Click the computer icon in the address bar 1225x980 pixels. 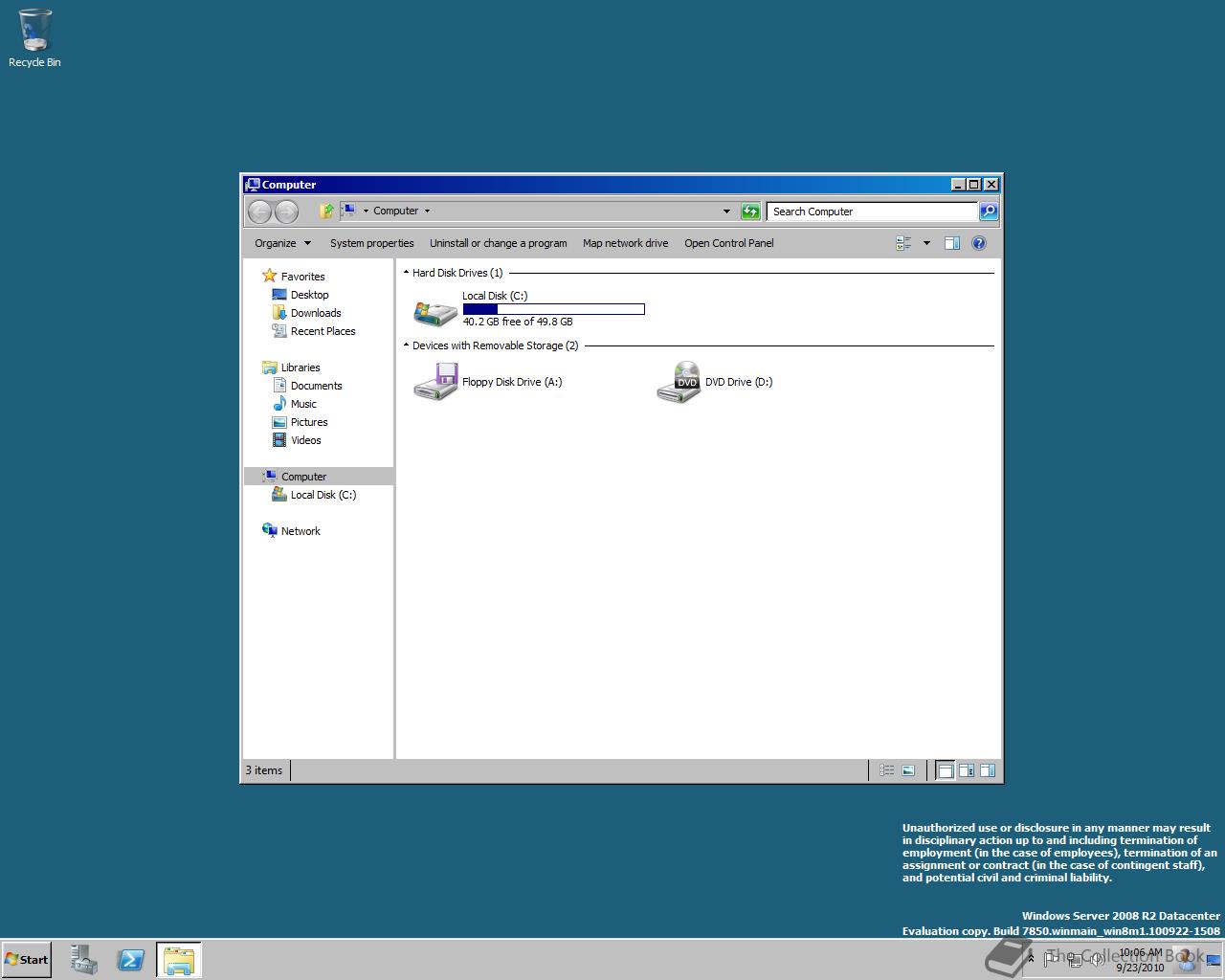tap(348, 211)
